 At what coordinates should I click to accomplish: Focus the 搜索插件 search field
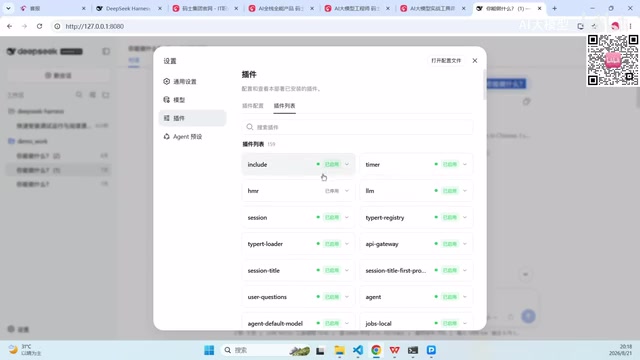click(358, 127)
